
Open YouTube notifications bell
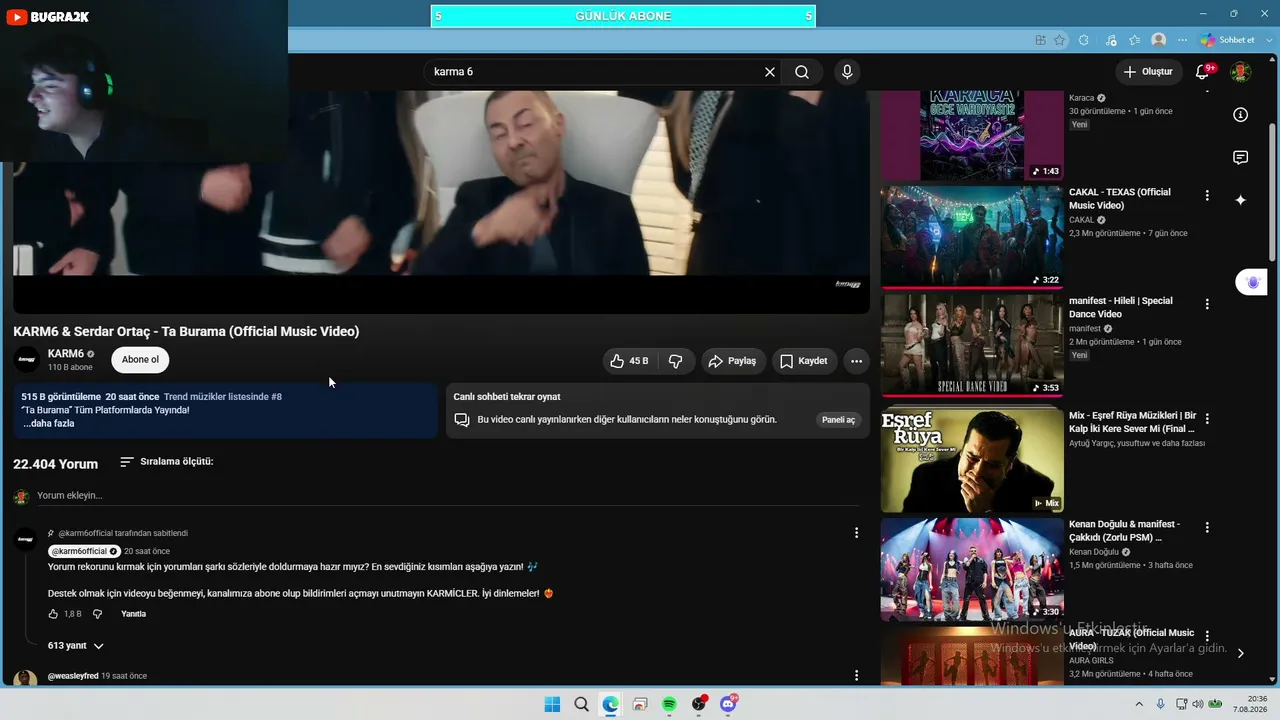point(1204,72)
